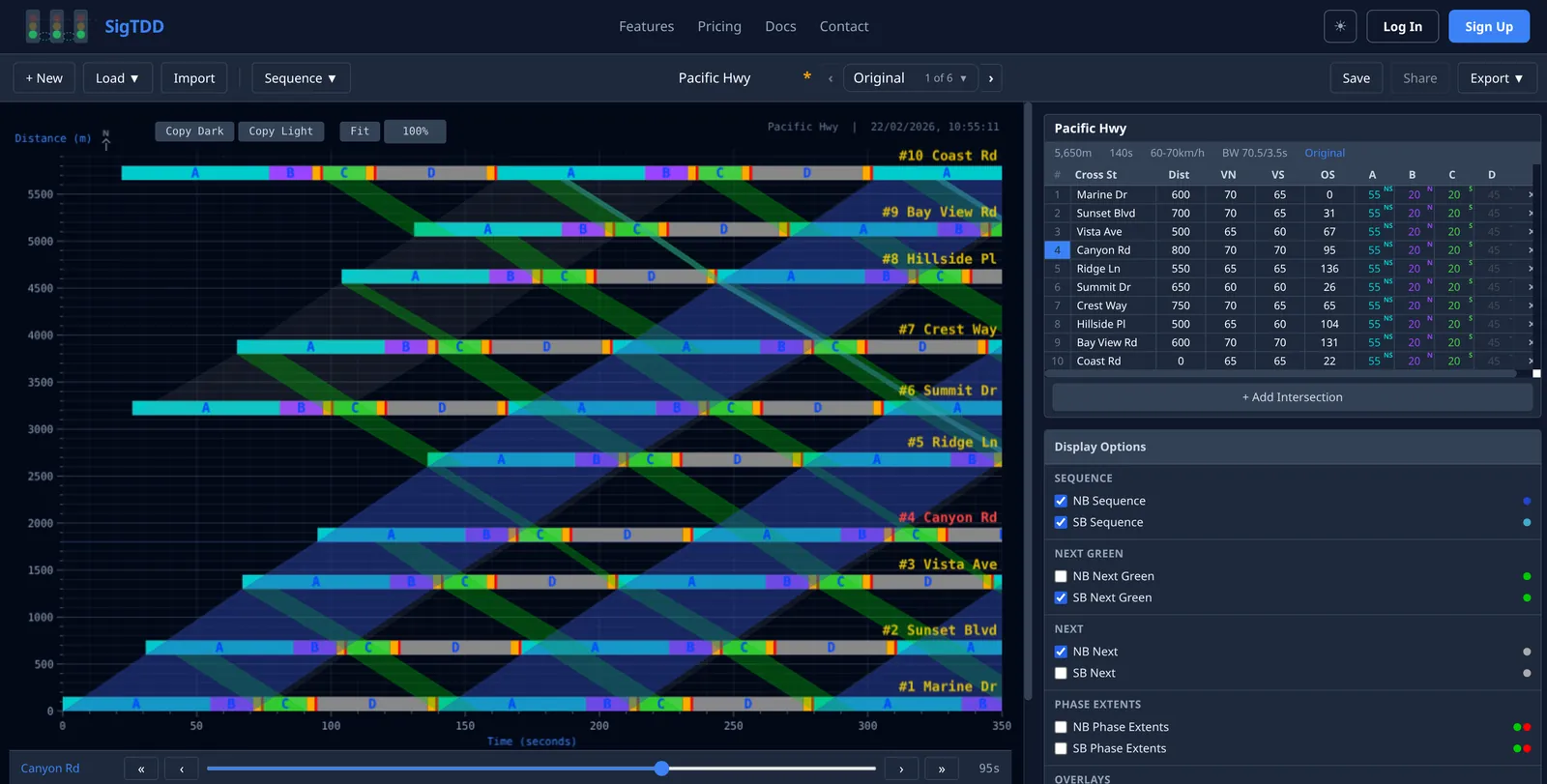Viewport: 1547px width, 784px height.
Task: Open the Original sequence selector dropdown
Action: point(910,78)
